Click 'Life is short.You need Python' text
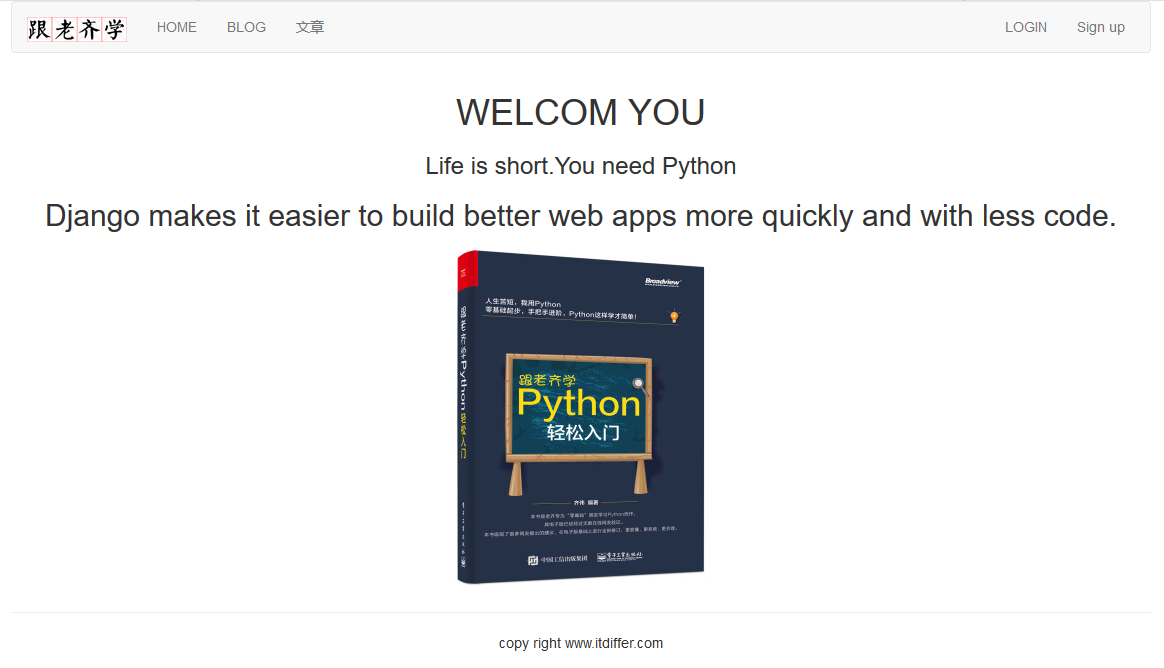This screenshot has width=1164, height=668. [x=581, y=166]
